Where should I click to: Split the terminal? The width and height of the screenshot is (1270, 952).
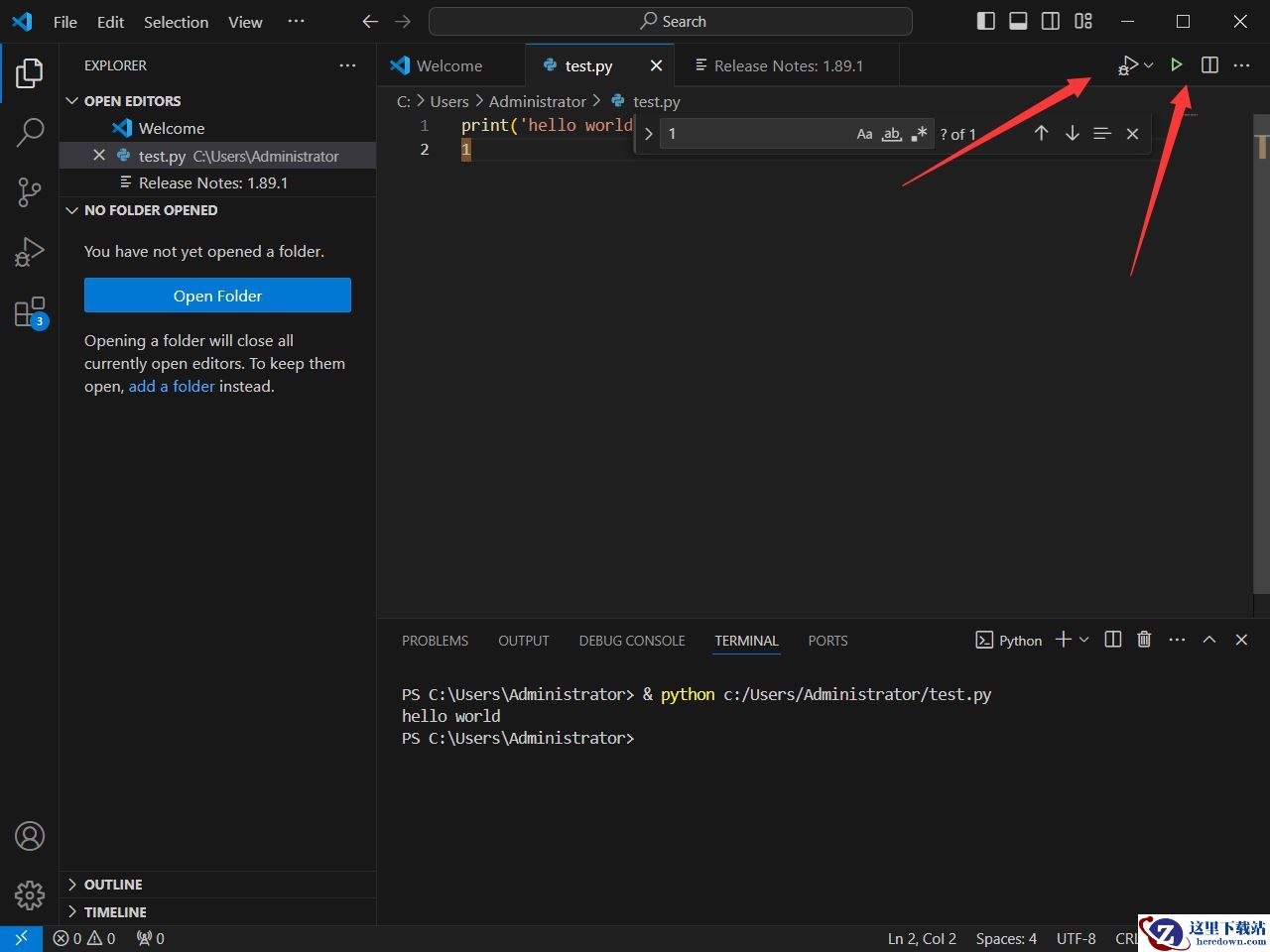click(1113, 640)
